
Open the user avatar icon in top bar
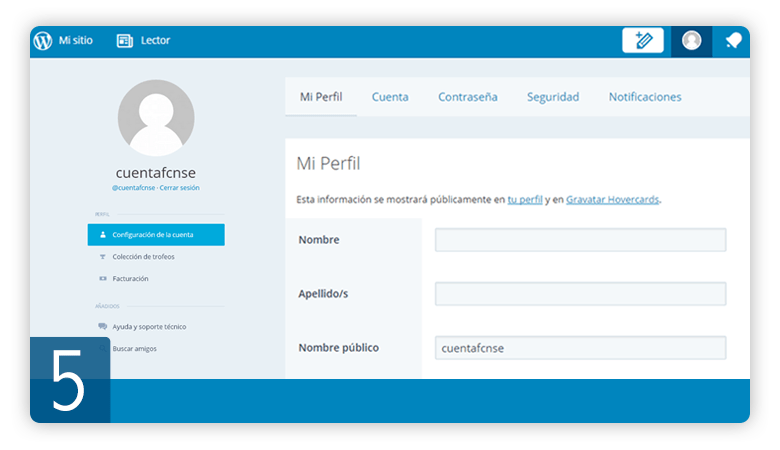691,40
